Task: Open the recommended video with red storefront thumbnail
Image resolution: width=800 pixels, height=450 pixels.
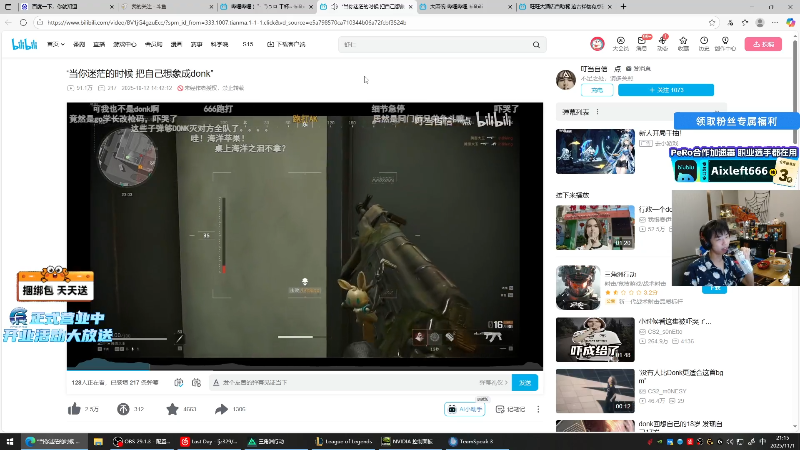Action: pyautogui.click(x=595, y=228)
